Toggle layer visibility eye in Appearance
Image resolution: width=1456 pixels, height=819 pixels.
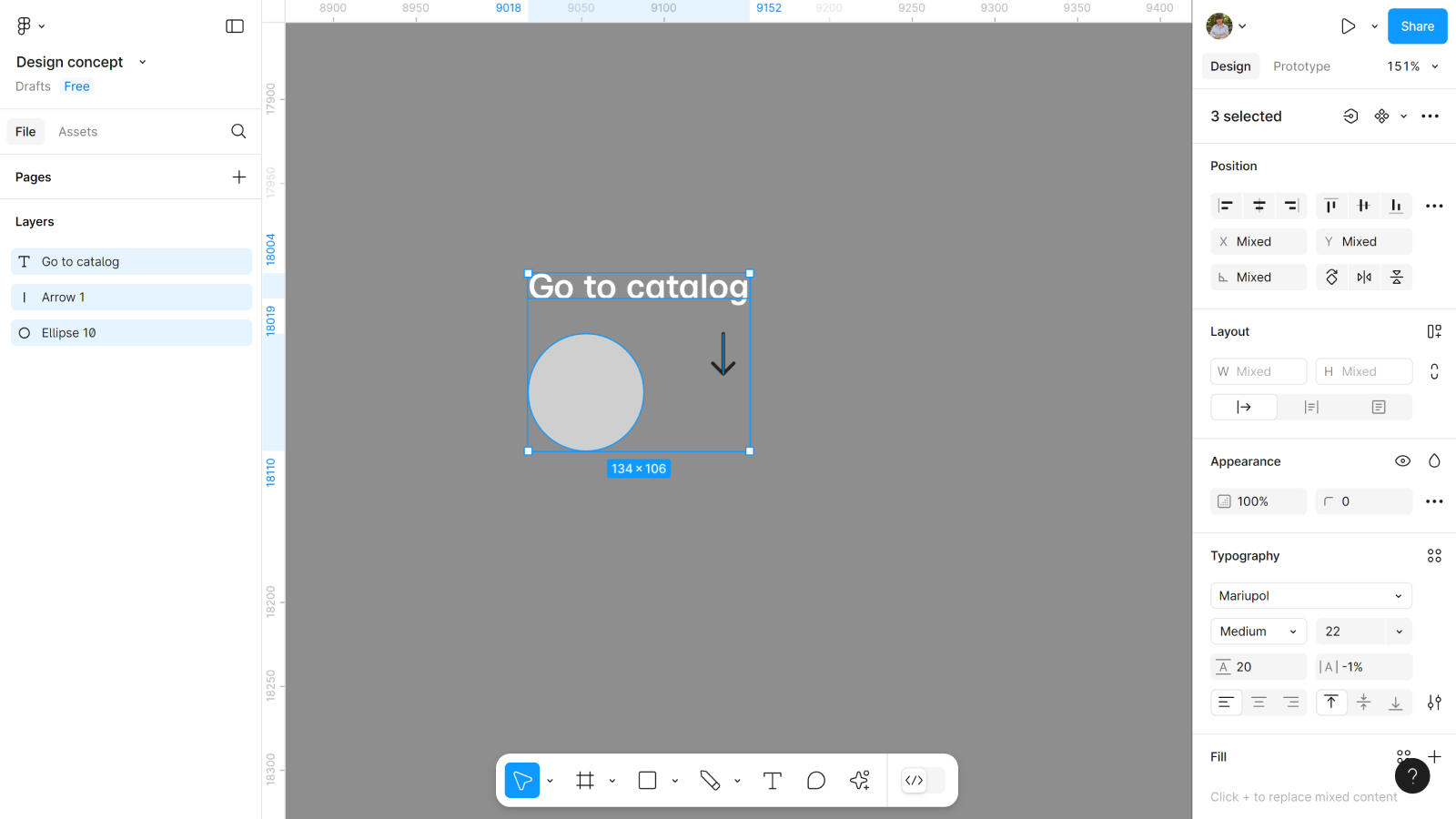tap(1402, 461)
